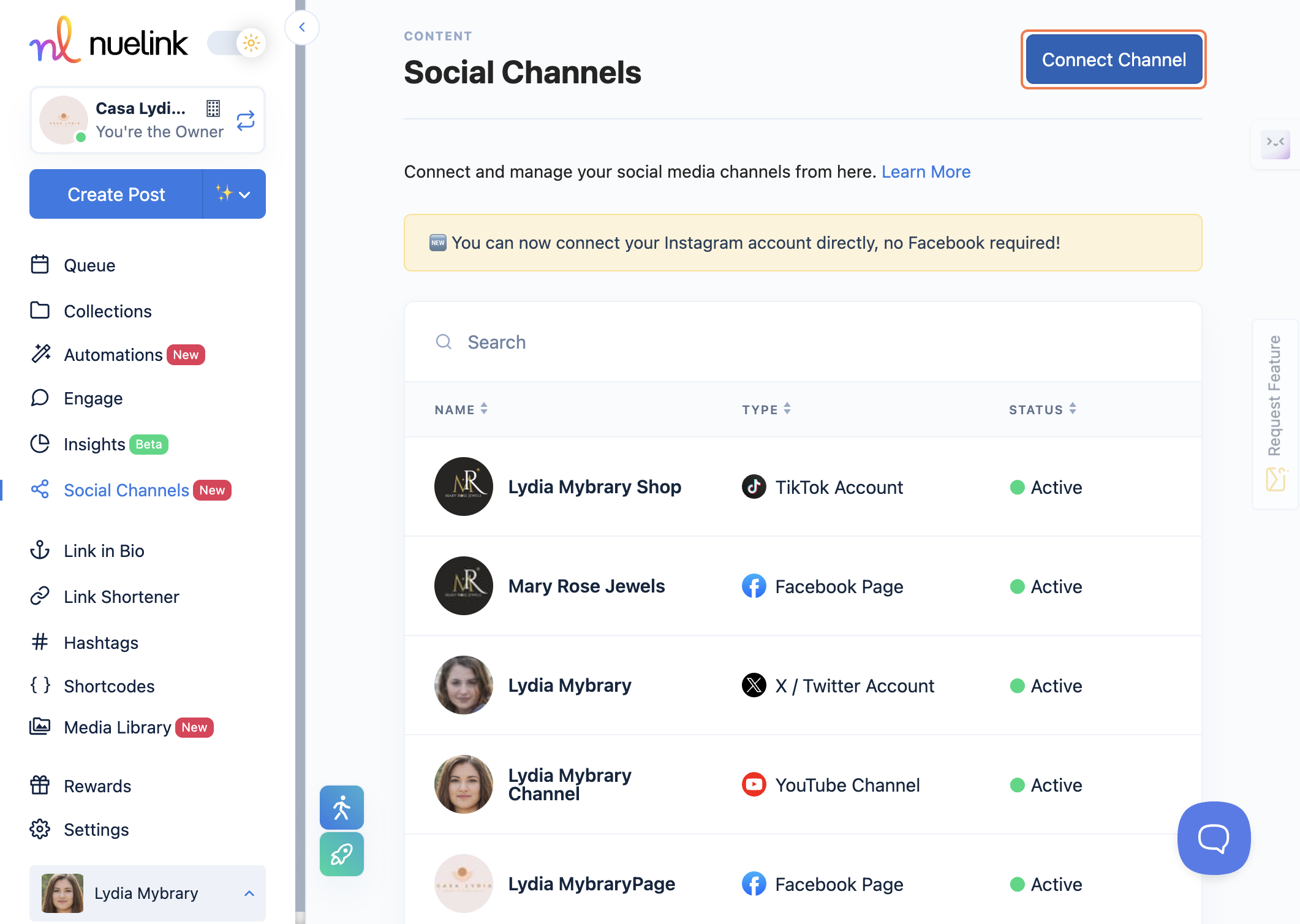The width and height of the screenshot is (1300, 924).
Task: Open Queue in the sidebar
Action: tap(89, 265)
